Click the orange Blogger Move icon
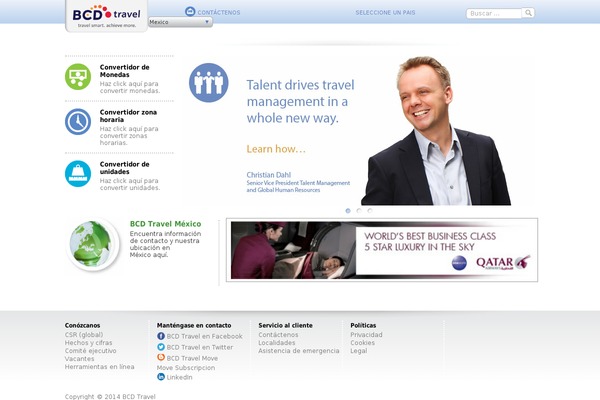This screenshot has width=600, height=400. 161,358
